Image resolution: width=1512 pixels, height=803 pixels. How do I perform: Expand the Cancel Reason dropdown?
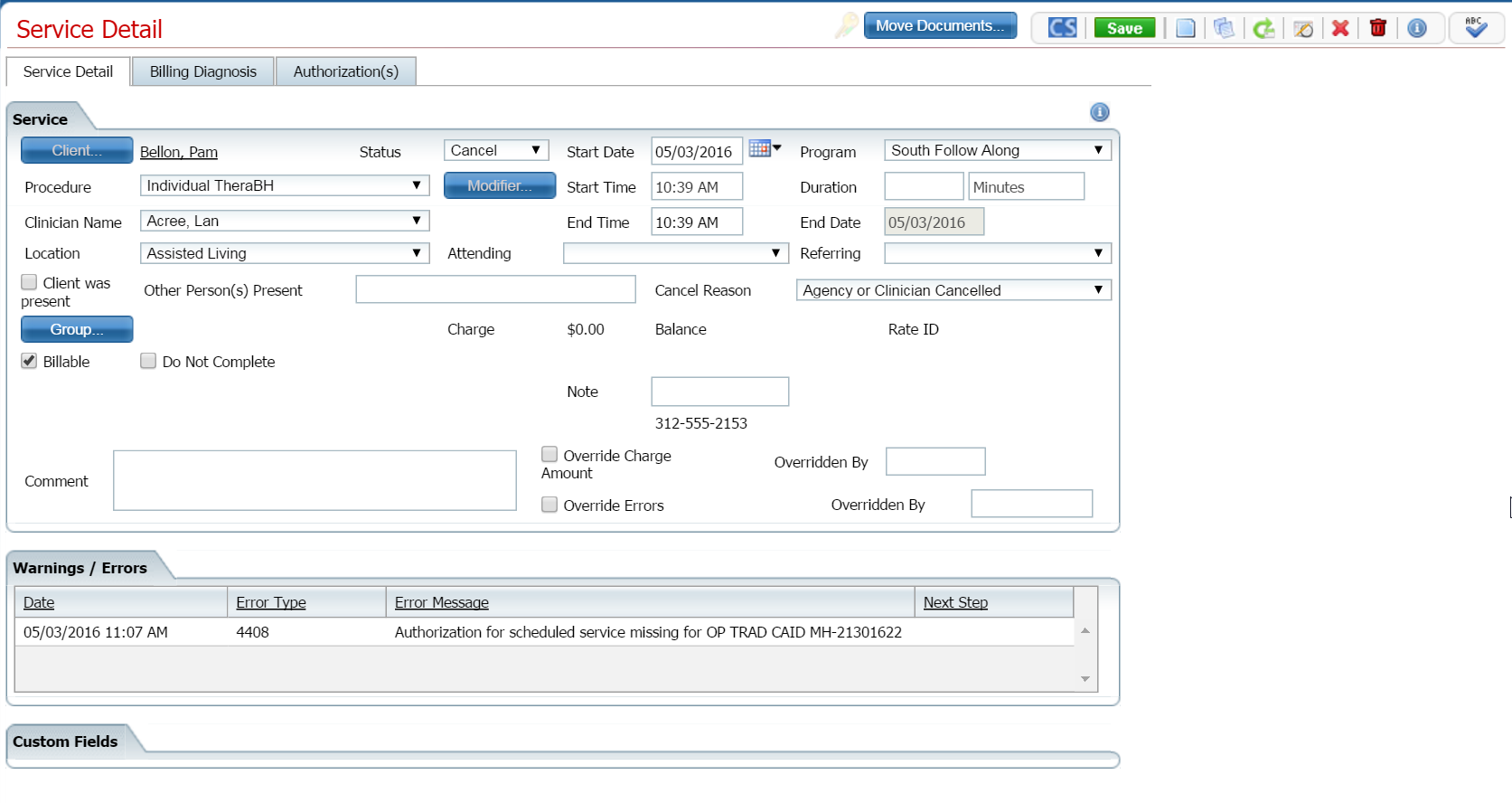pos(953,290)
